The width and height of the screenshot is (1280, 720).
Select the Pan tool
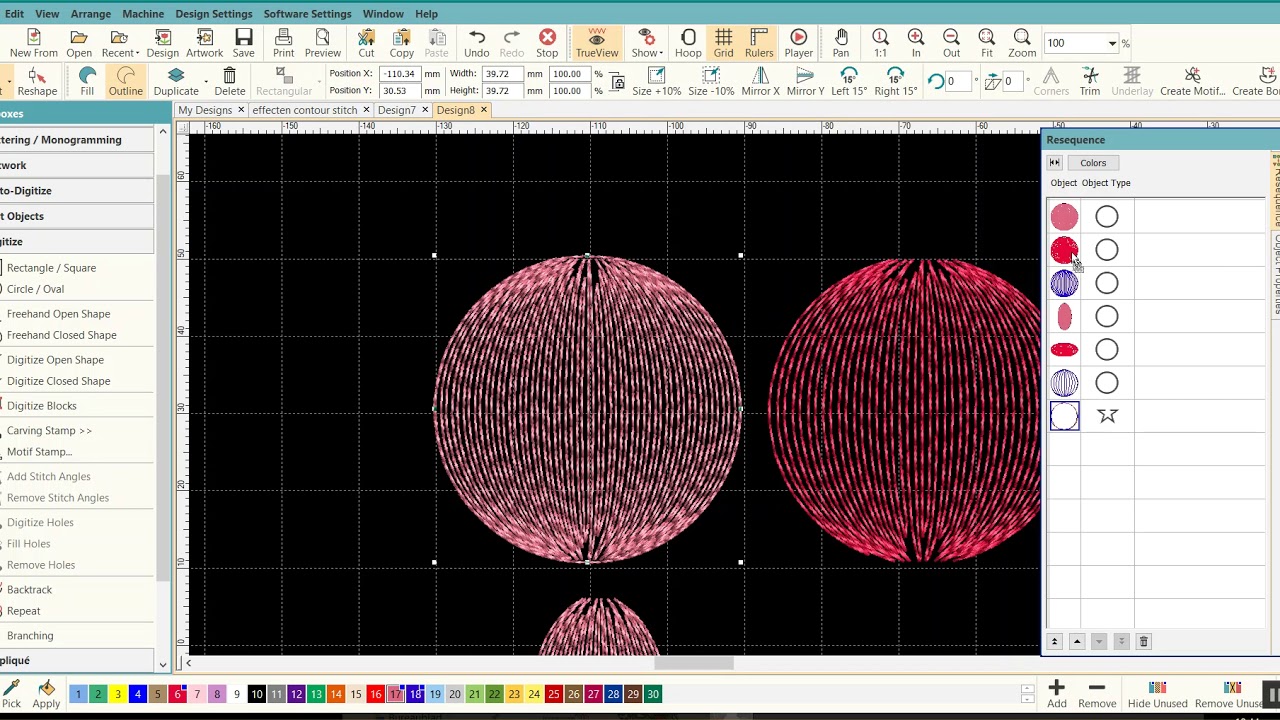(841, 43)
